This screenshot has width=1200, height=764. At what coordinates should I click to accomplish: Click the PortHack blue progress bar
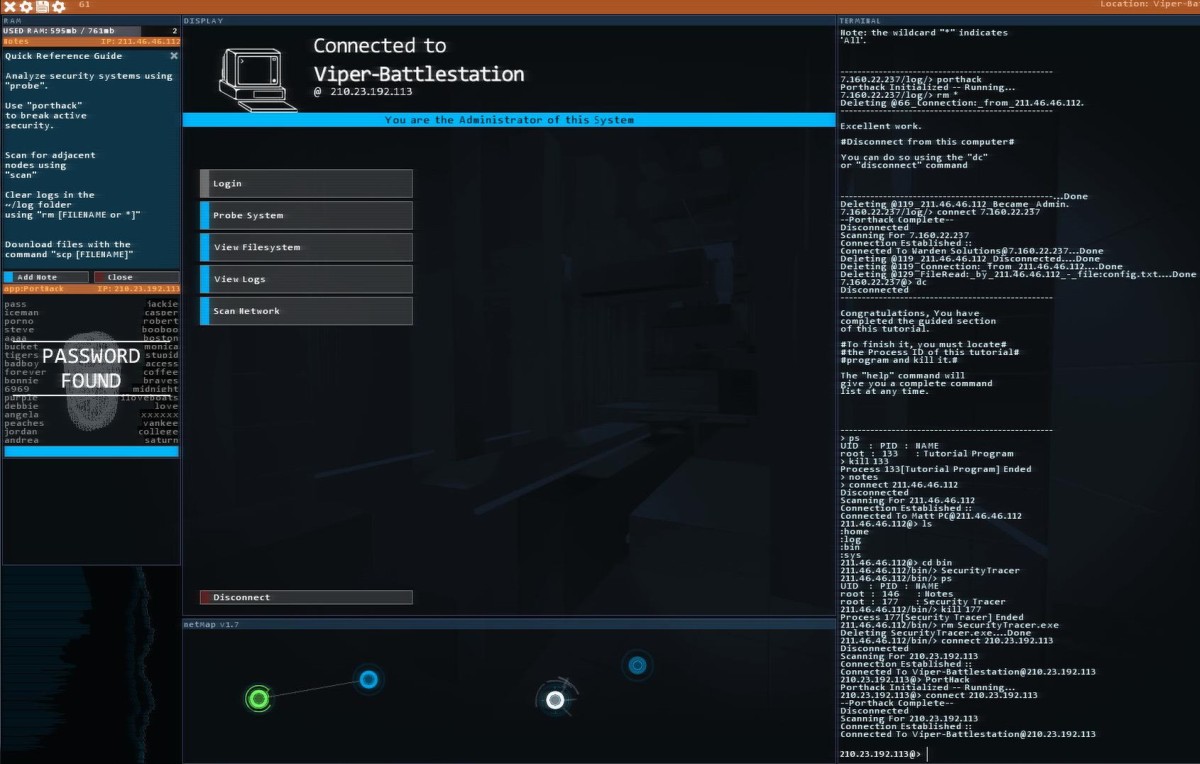pos(91,452)
